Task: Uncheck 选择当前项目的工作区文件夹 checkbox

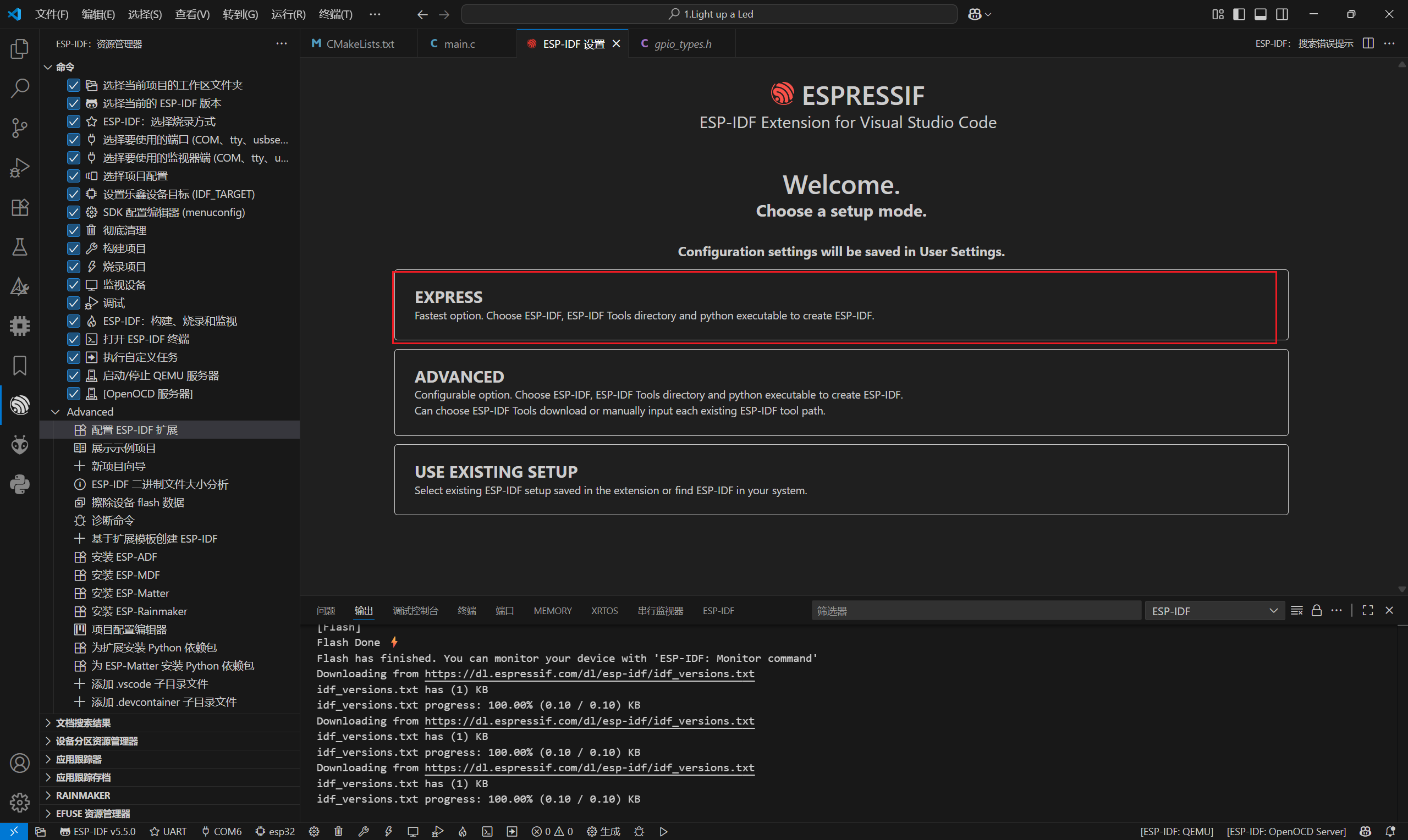Action: pyautogui.click(x=74, y=85)
